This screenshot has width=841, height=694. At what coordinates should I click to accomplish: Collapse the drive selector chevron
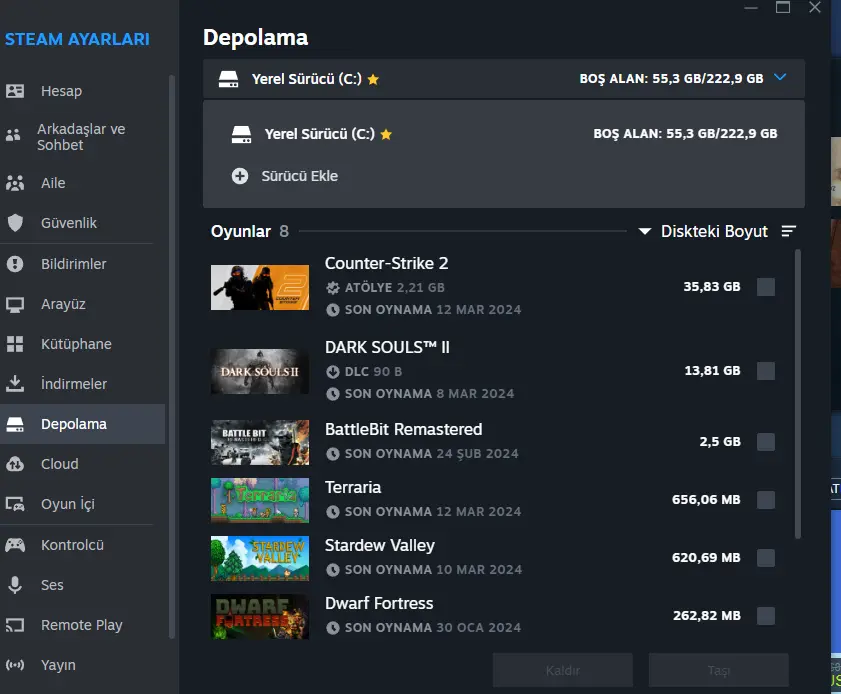[780, 77]
